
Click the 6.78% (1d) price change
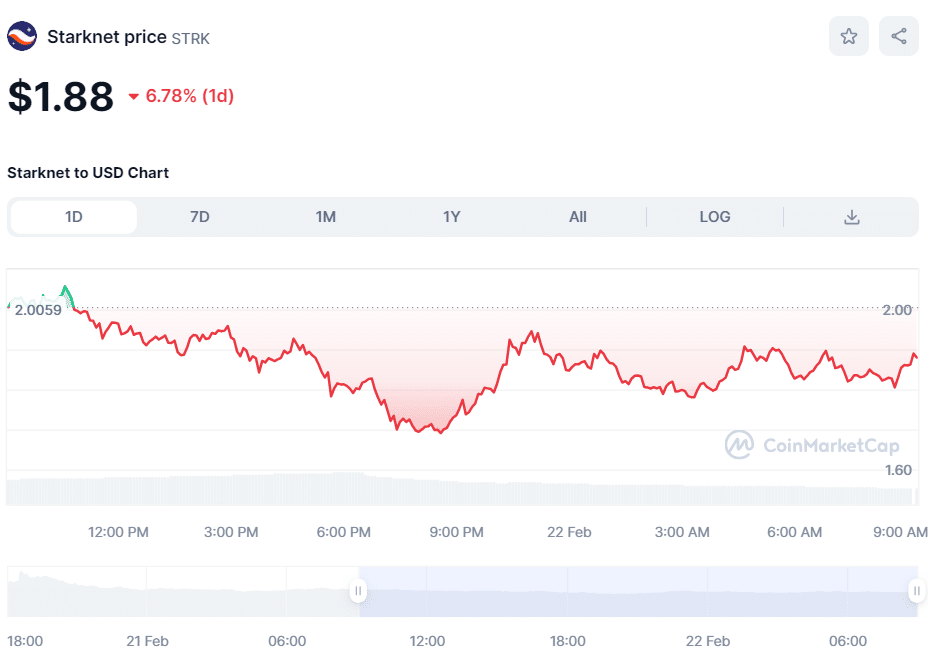(x=181, y=96)
